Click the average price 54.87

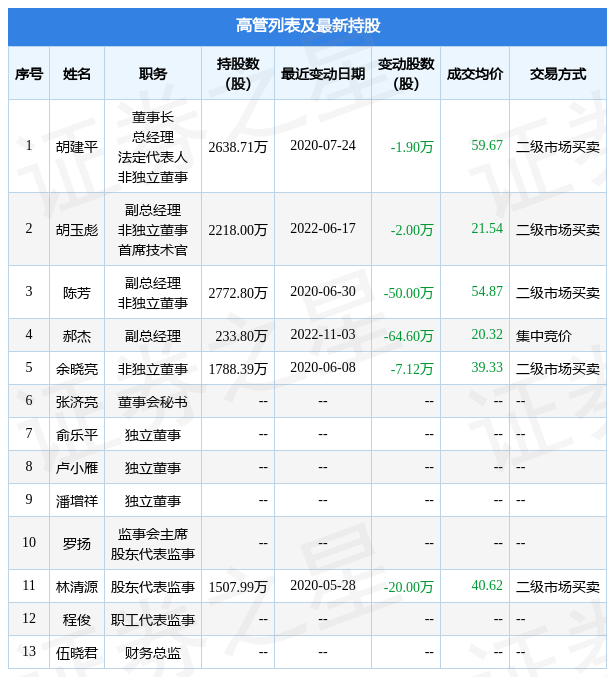(x=487, y=291)
